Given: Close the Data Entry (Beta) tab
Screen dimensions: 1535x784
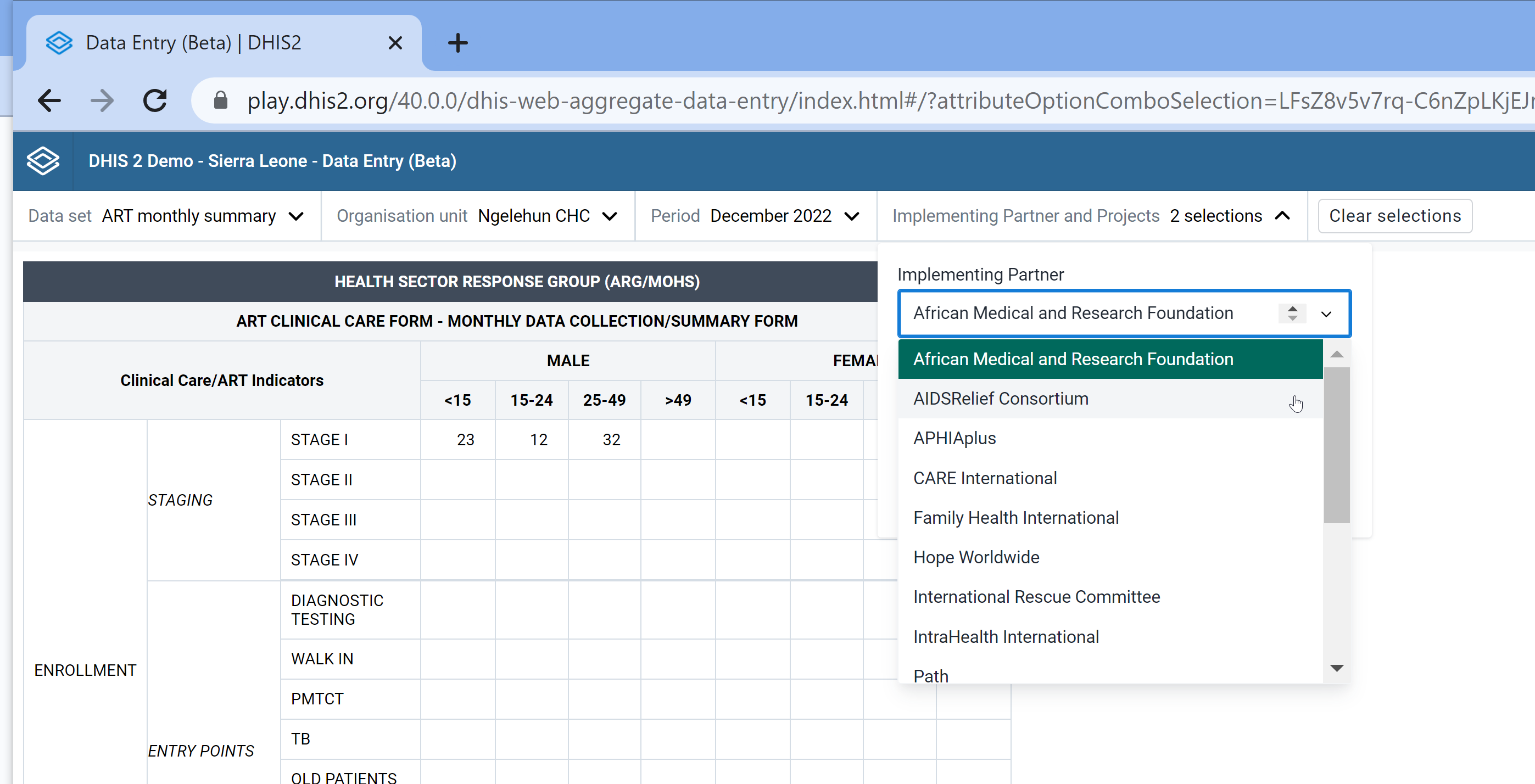Looking at the screenshot, I should [x=395, y=43].
